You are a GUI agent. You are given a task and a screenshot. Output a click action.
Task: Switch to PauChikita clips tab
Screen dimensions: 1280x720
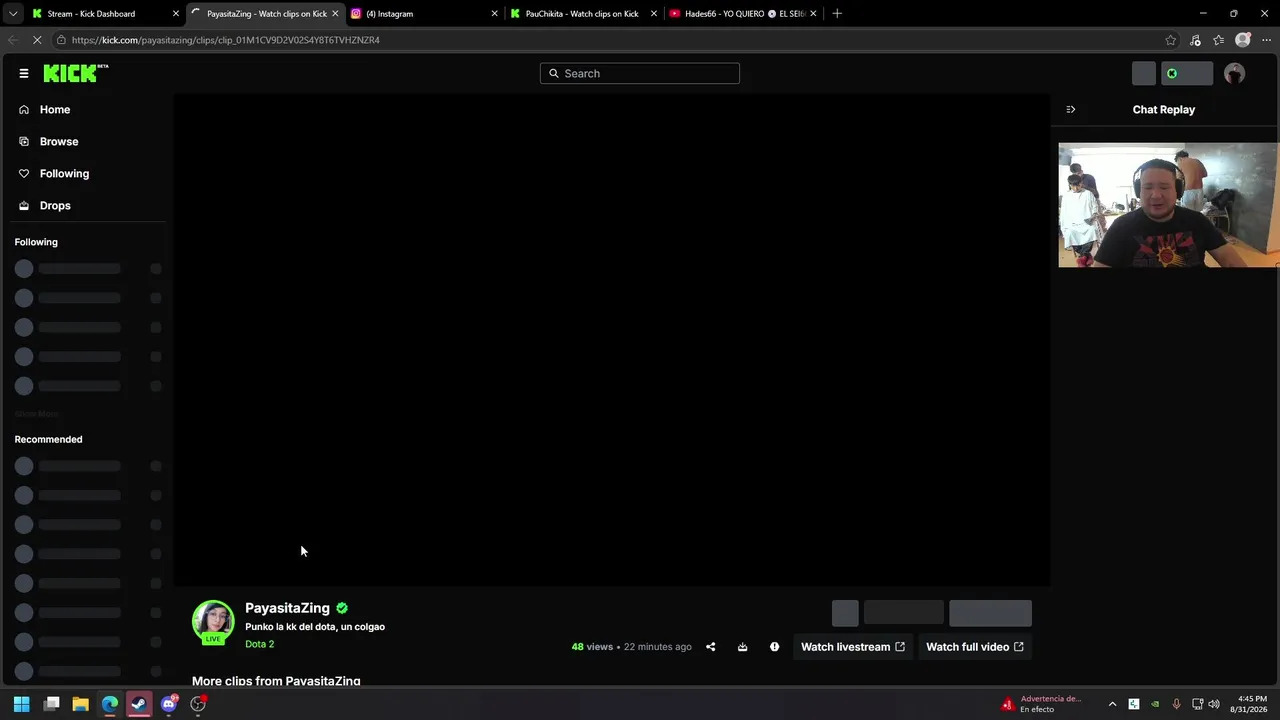583,14
